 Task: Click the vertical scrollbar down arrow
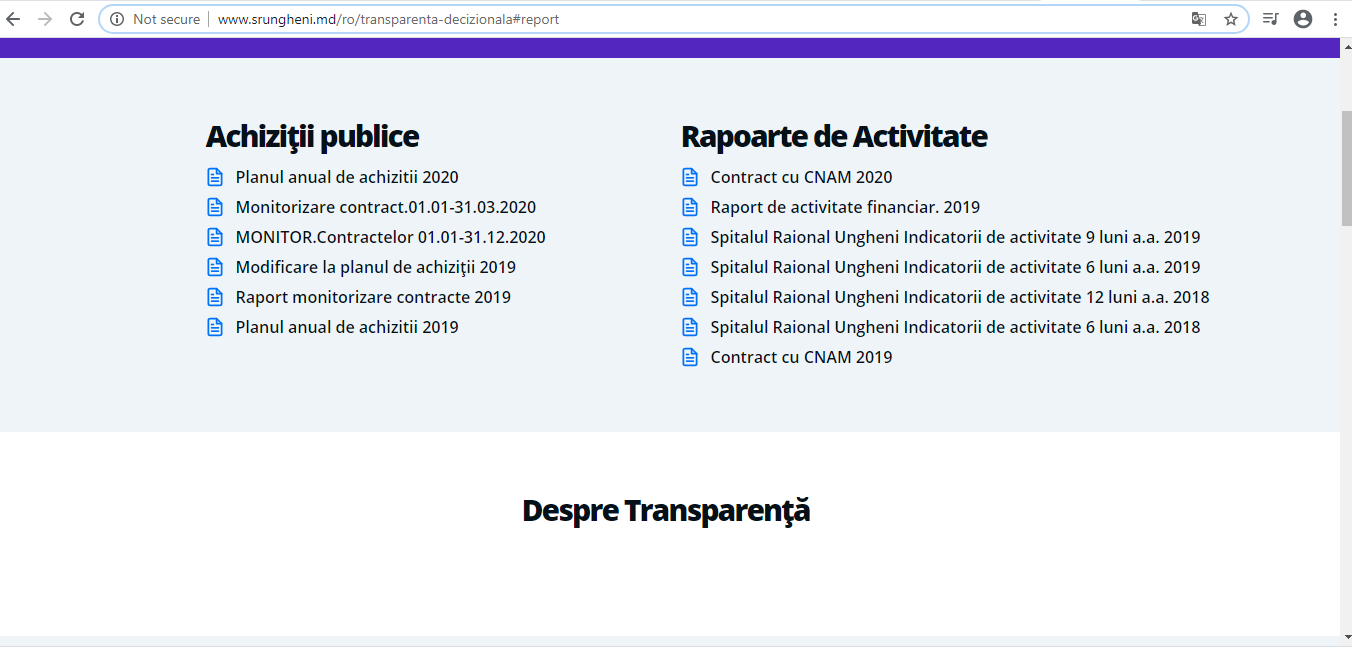pos(1345,634)
